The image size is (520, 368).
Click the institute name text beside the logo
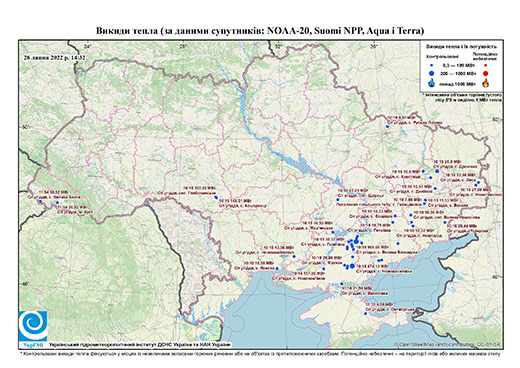pos(140,344)
